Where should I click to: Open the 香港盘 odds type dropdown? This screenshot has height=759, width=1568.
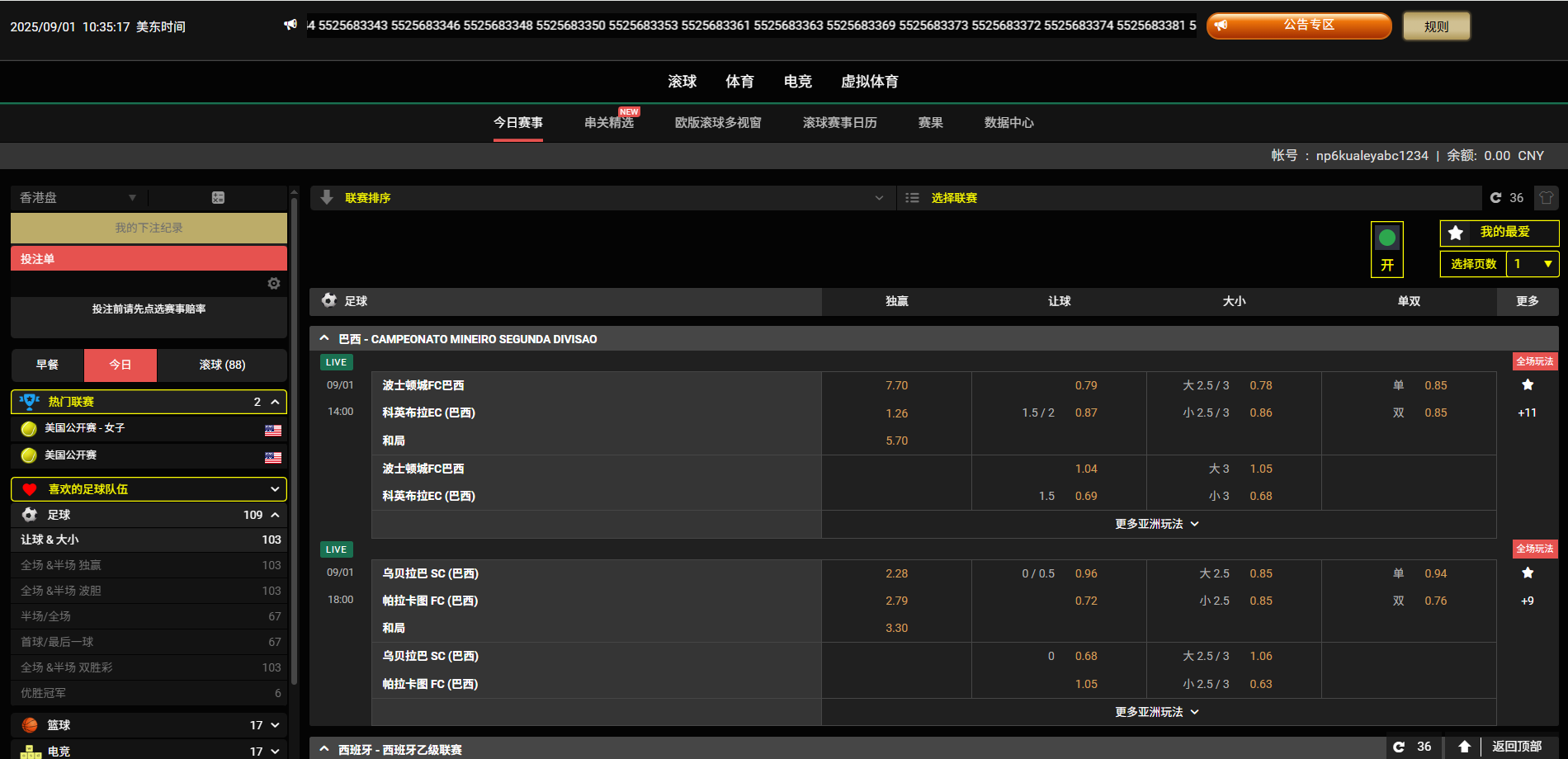(78, 198)
